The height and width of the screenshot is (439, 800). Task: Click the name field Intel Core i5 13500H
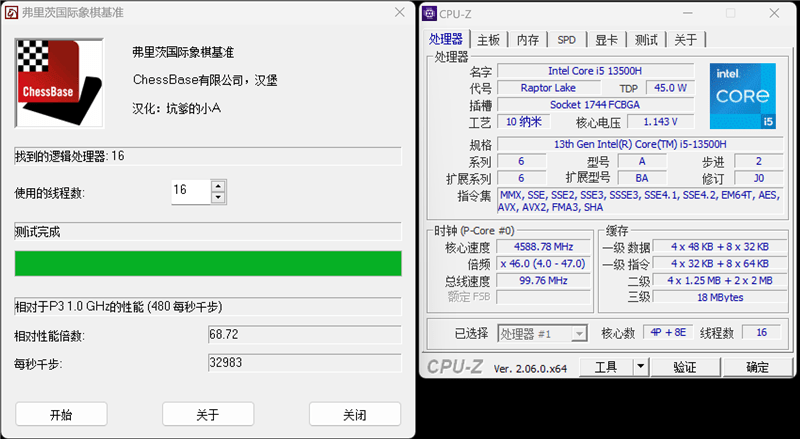(595, 71)
